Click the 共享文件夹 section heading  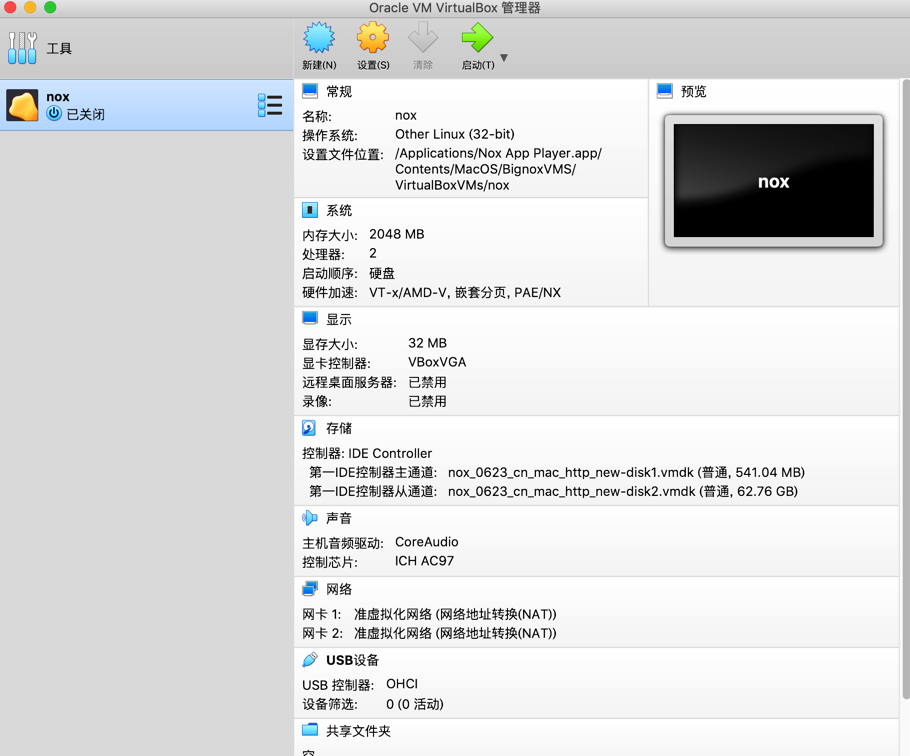pos(358,731)
